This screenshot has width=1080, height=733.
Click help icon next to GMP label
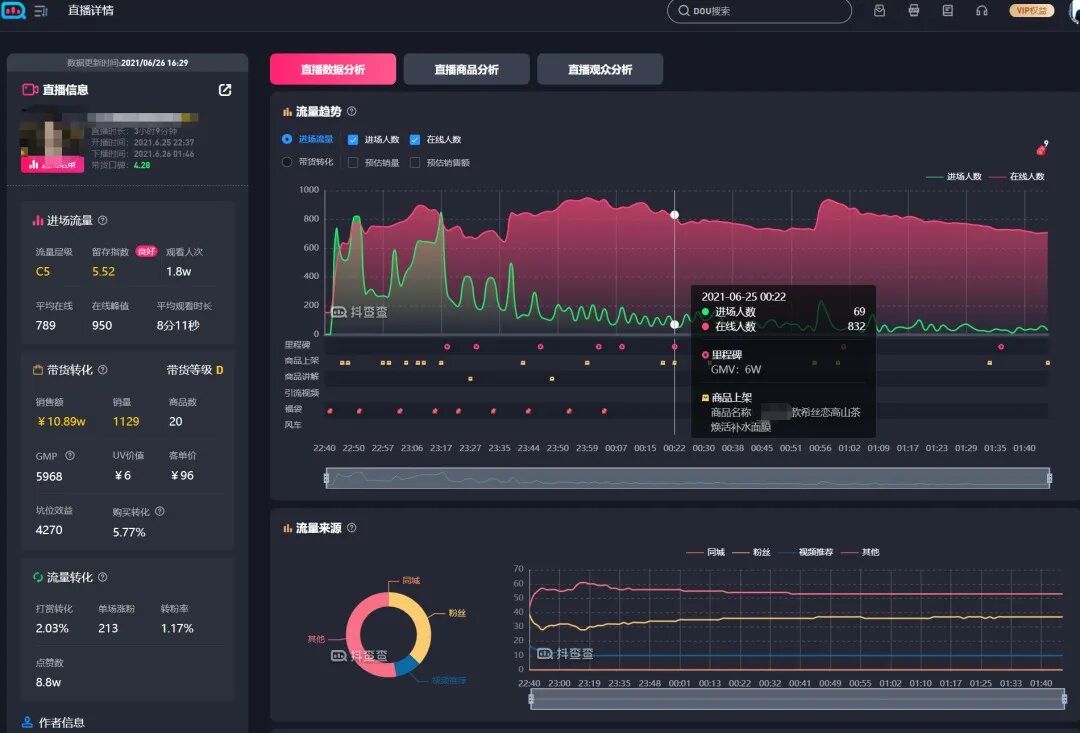click(70, 455)
